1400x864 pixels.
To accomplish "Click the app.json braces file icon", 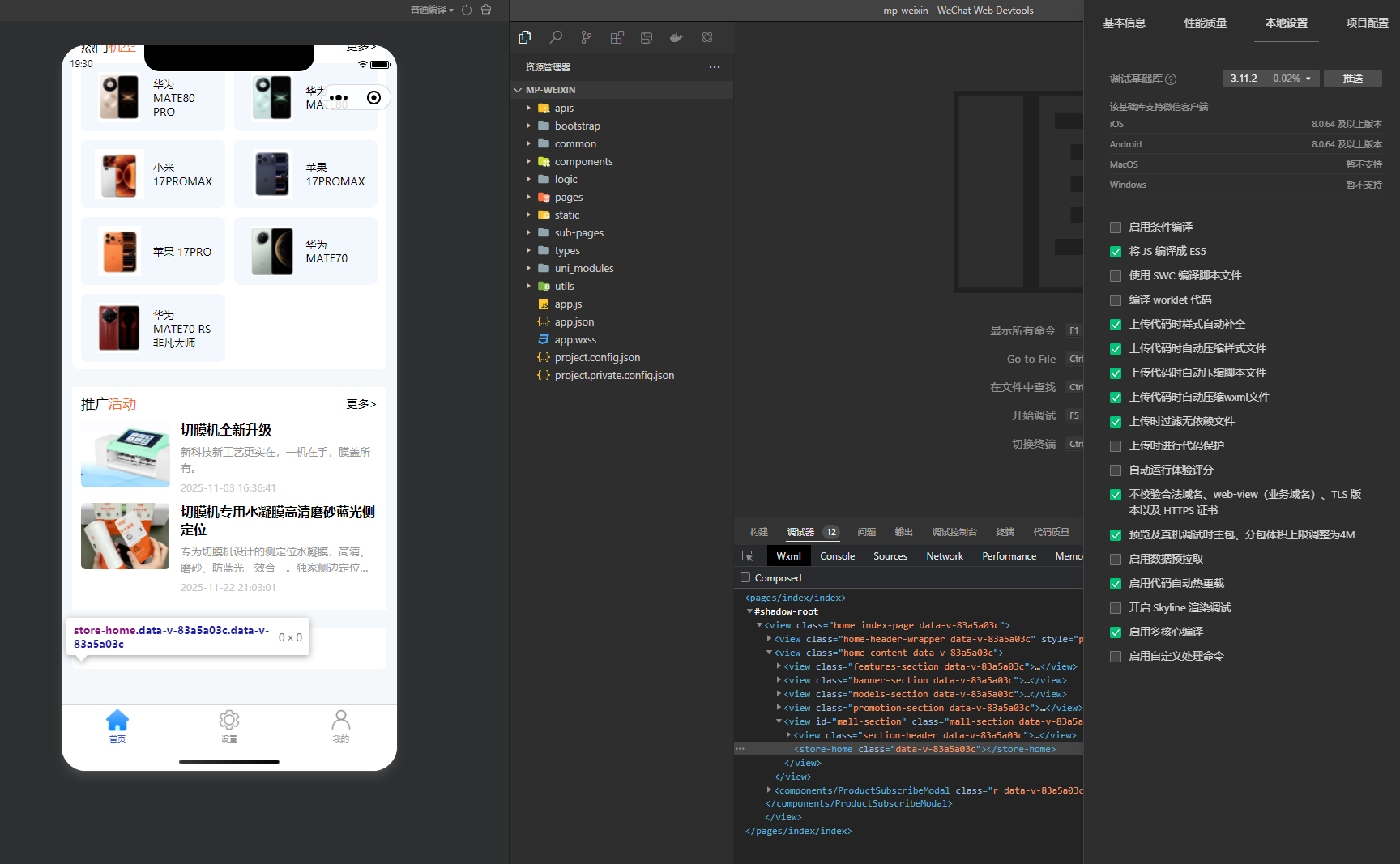I will point(544,322).
